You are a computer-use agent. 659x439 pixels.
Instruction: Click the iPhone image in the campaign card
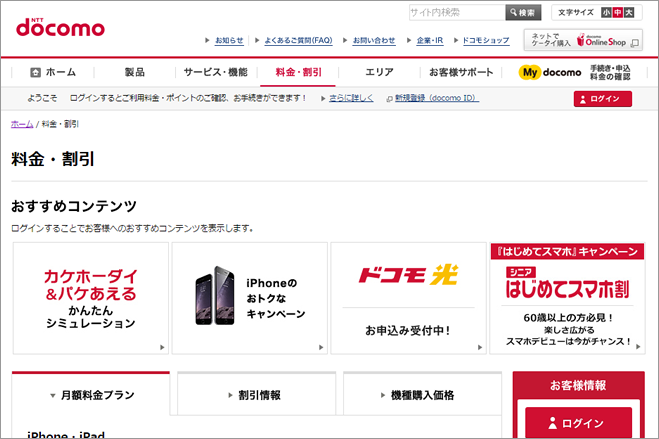pyautogui.click(x=215, y=295)
